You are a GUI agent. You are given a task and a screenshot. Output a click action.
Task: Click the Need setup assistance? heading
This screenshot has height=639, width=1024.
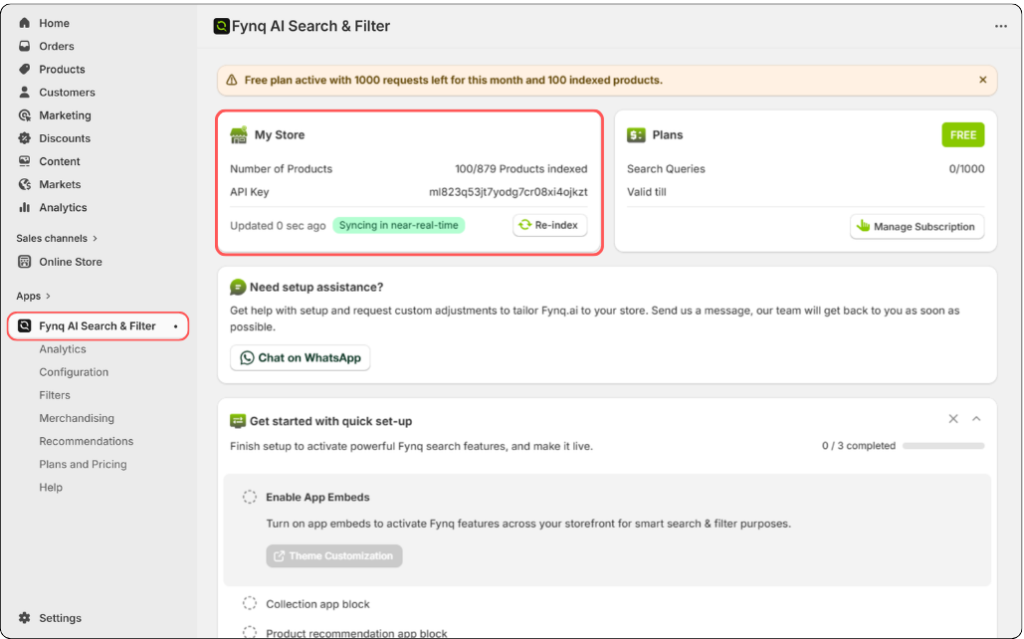[316, 287]
